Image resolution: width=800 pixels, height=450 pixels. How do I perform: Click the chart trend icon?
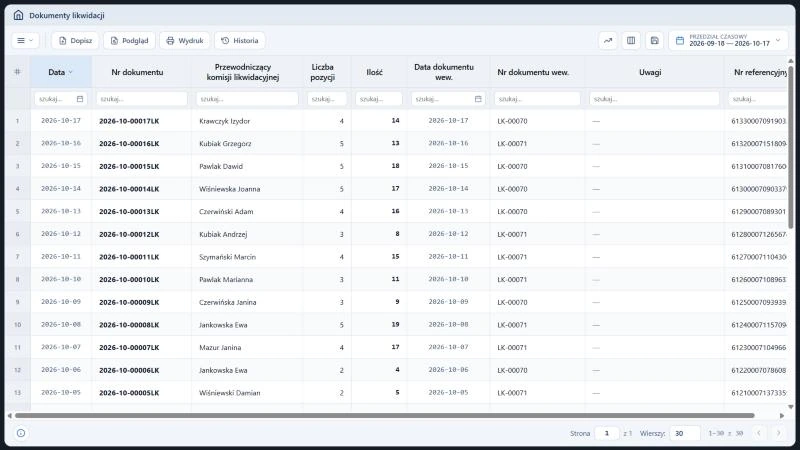point(608,40)
